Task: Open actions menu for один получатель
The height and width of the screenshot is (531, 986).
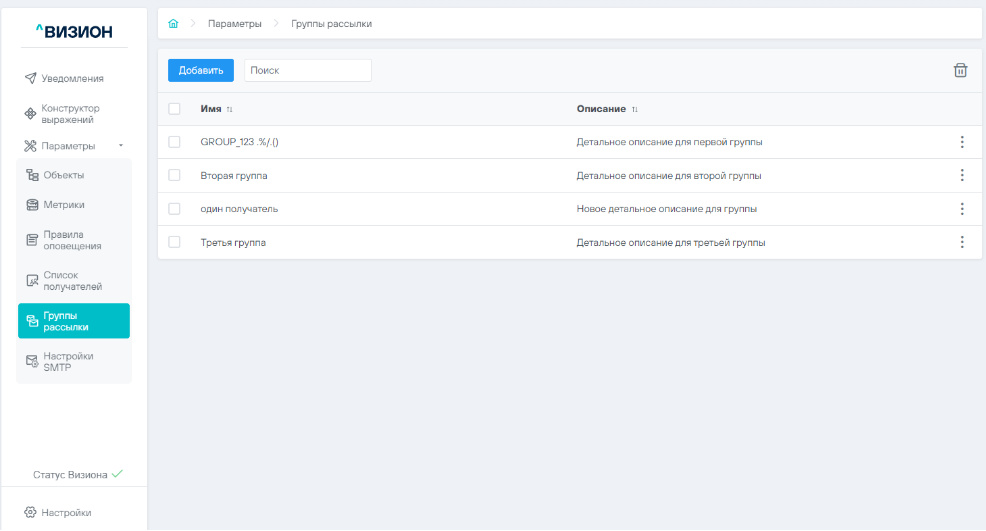Action: click(x=961, y=209)
